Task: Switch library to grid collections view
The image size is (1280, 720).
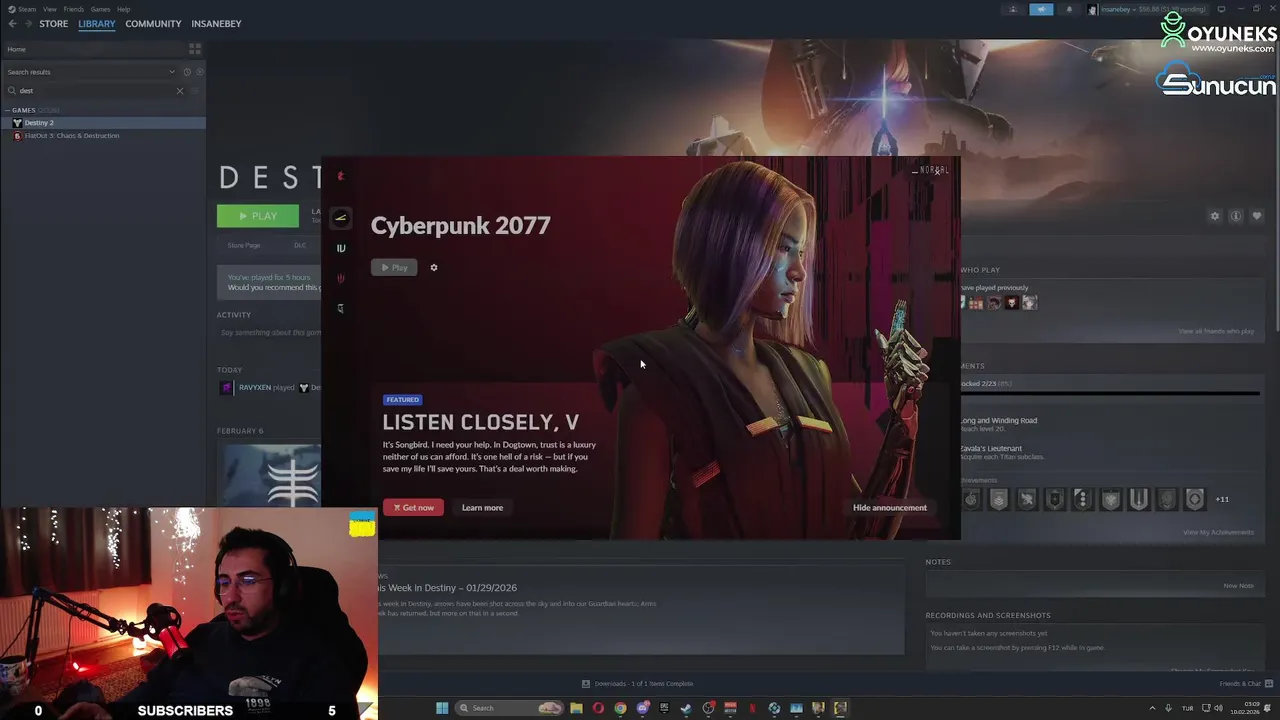Action: click(195, 48)
